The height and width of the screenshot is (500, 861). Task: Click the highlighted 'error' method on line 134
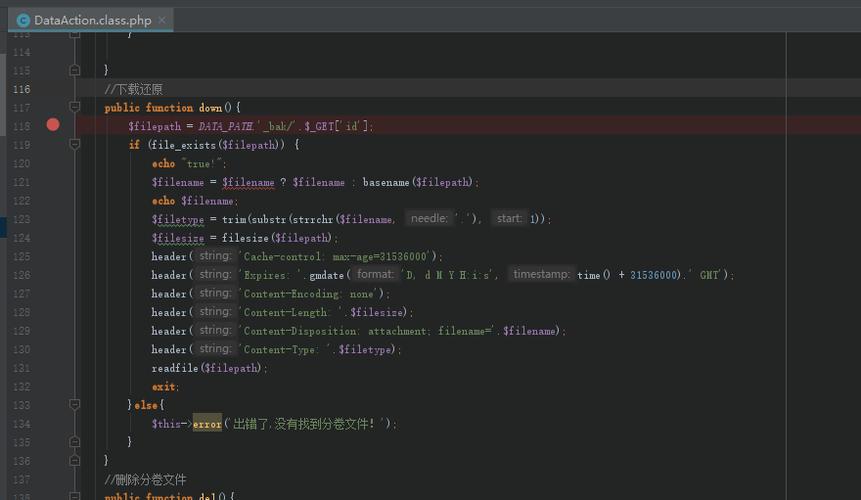point(207,424)
